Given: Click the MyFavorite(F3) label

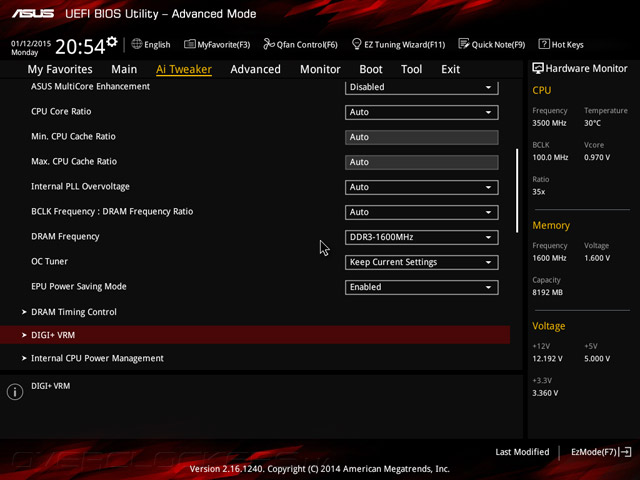Looking at the screenshot, I should (224, 44).
